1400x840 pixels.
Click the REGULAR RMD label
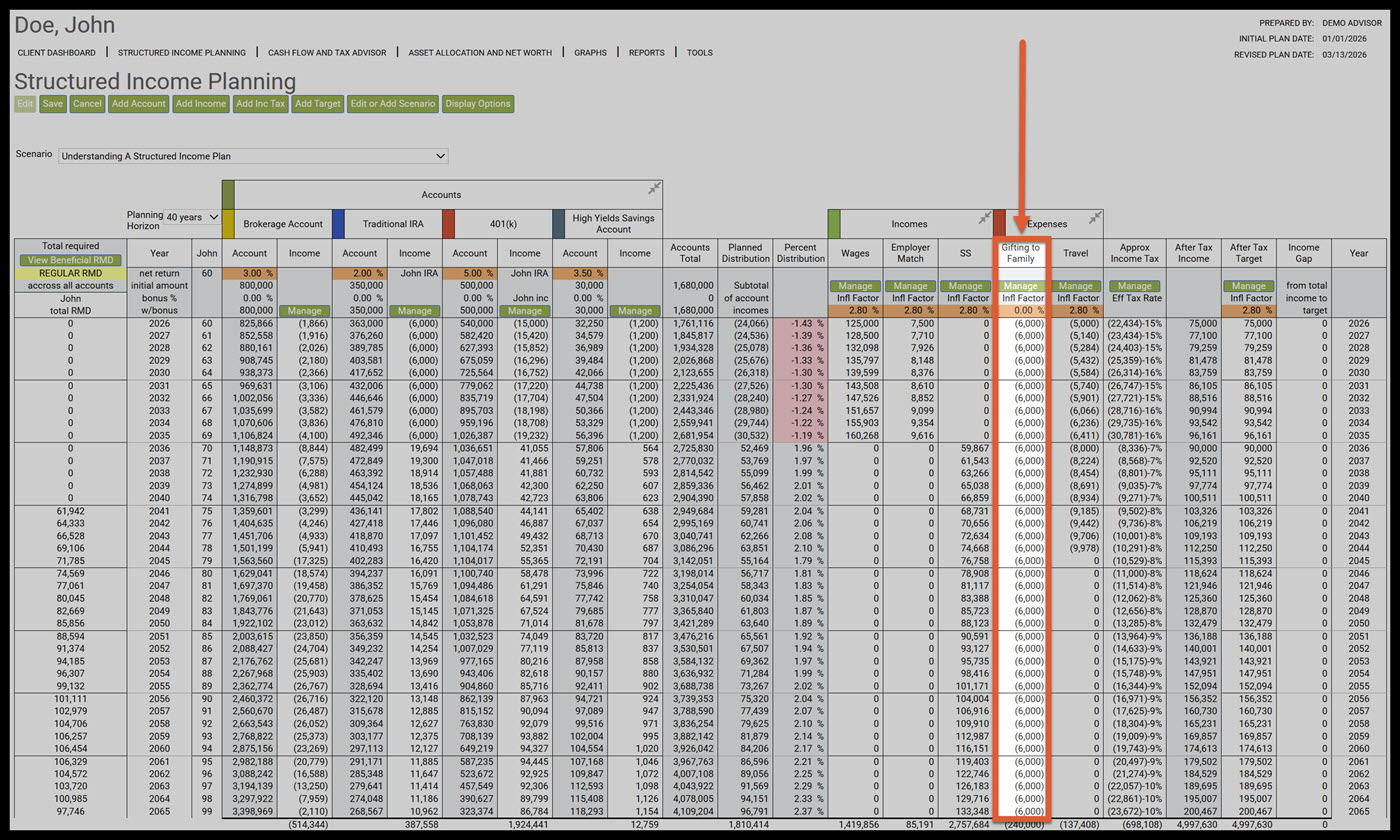[70, 273]
